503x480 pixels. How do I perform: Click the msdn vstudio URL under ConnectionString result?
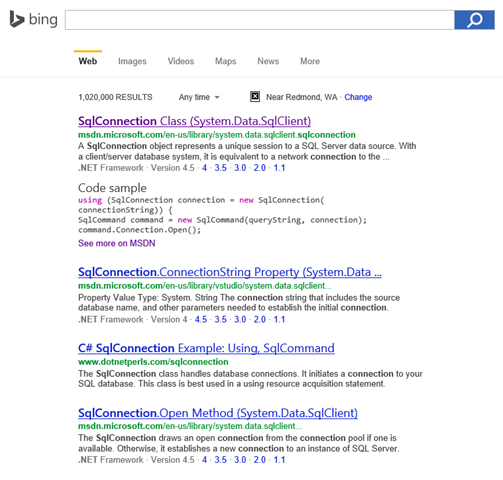pyautogui.click(x=205, y=286)
